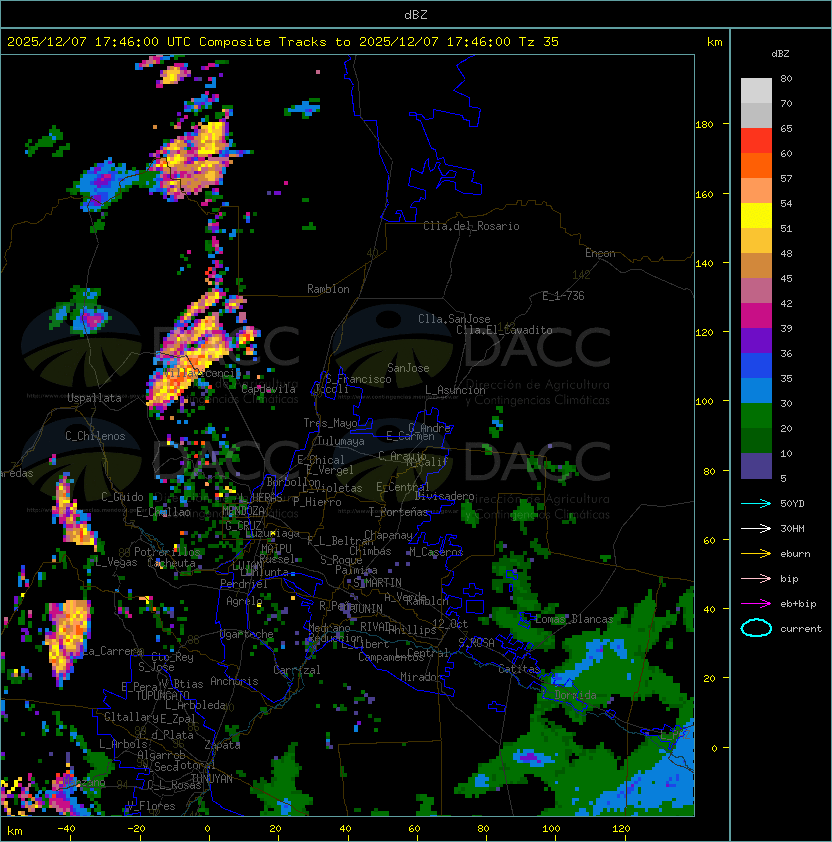Click the white 30HM arrow in the legend

click(x=756, y=528)
